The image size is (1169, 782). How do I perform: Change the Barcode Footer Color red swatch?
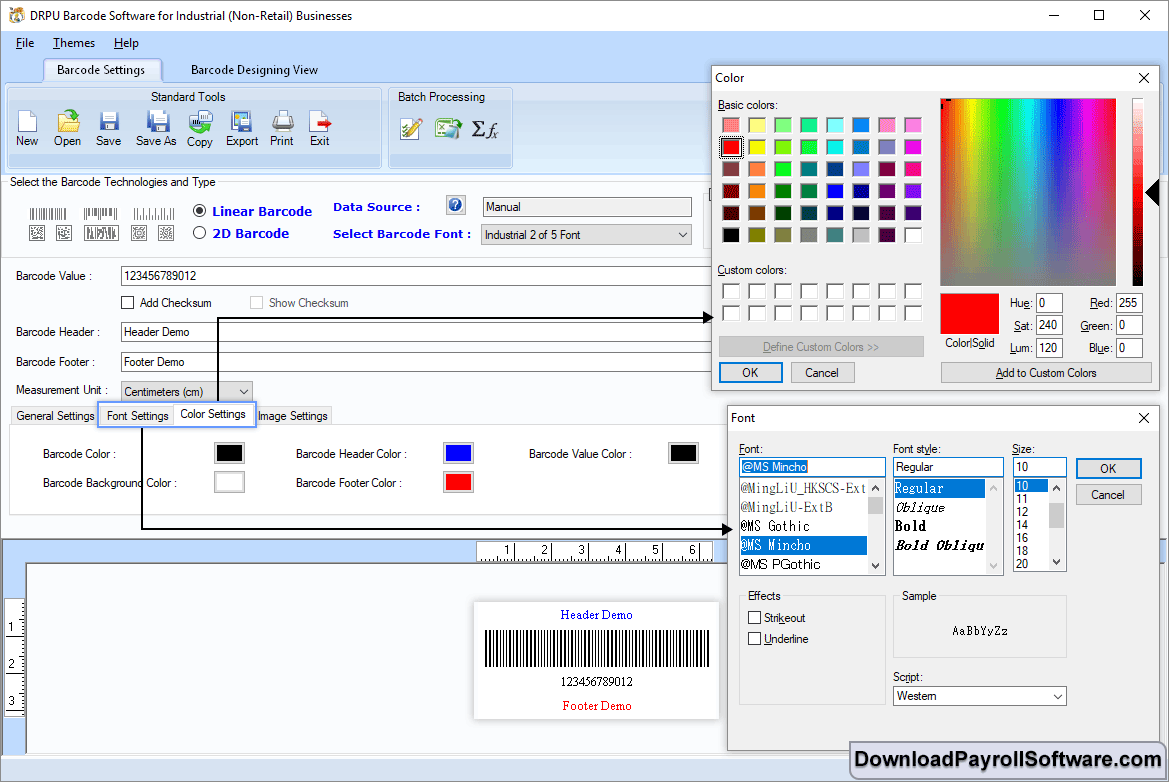point(458,481)
